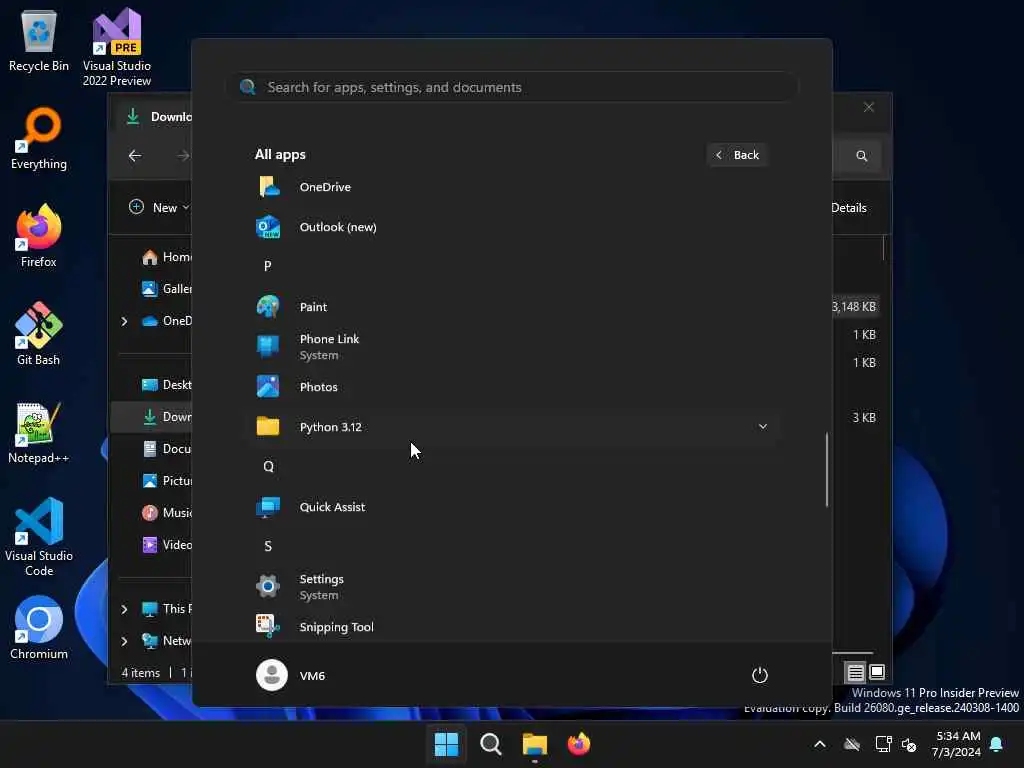Select Music in the File Explorer sidebar
This screenshot has width=1024, height=768.
pos(166,513)
